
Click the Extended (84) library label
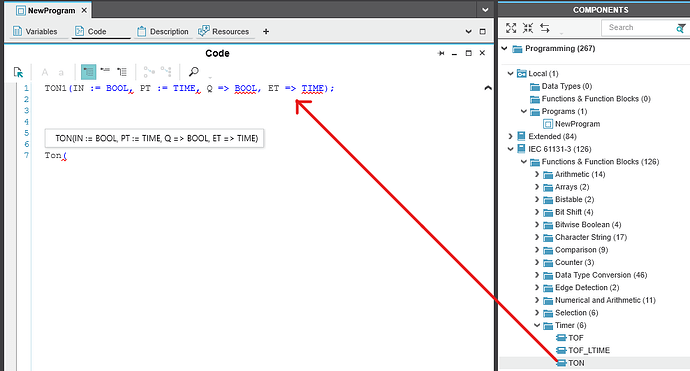[x=552, y=136]
